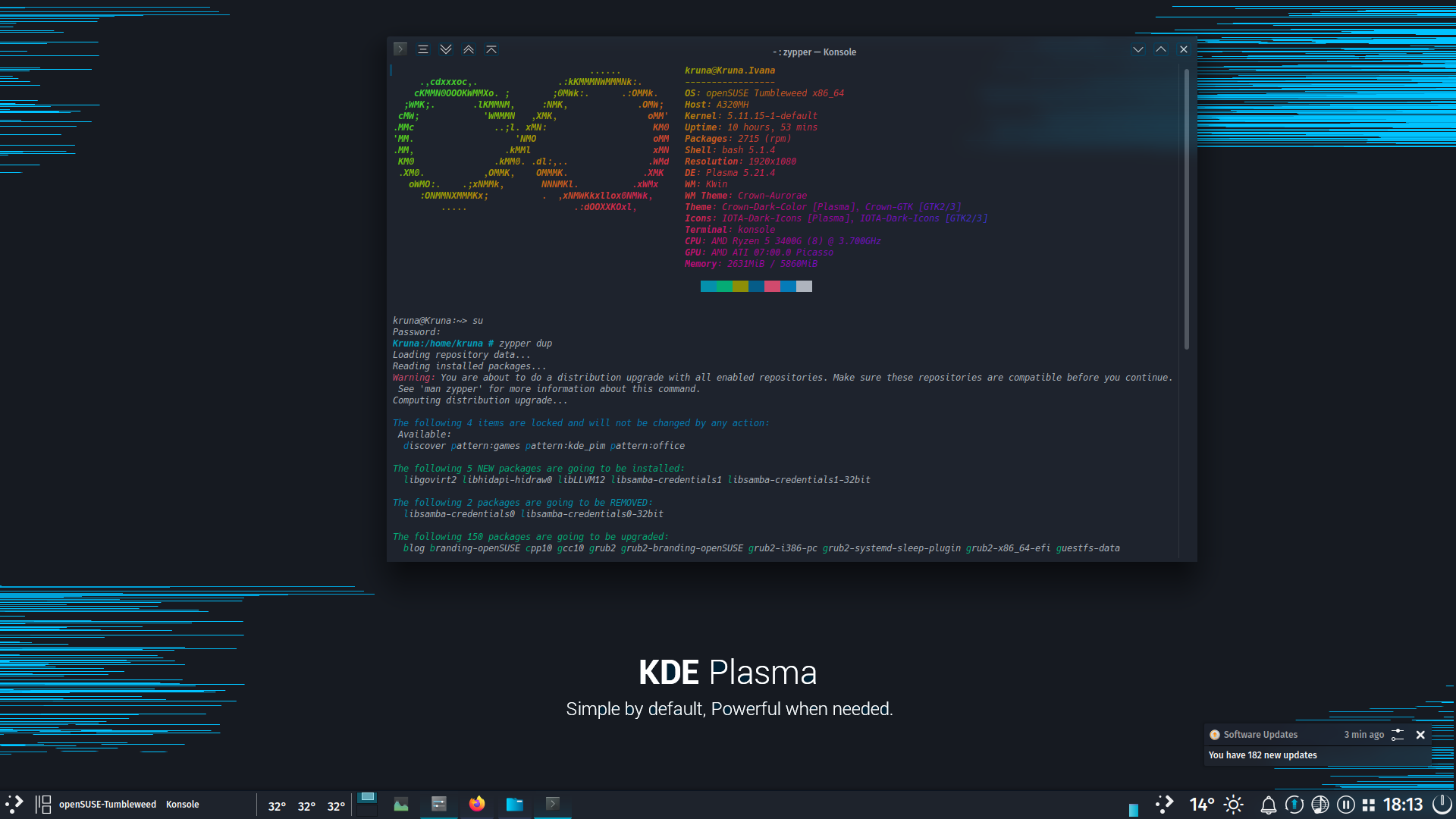Close the zypper Konsole window
This screenshot has height=819, width=1456.
click(x=1184, y=49)
